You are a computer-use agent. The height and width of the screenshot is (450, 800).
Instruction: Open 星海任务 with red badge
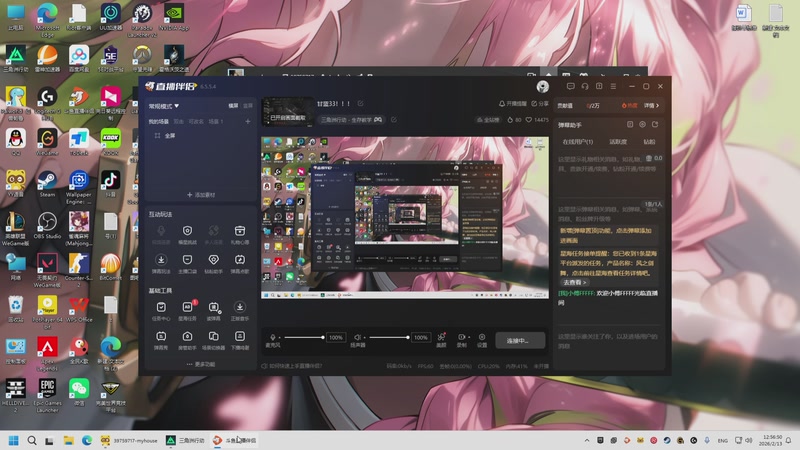pos(187,311)
